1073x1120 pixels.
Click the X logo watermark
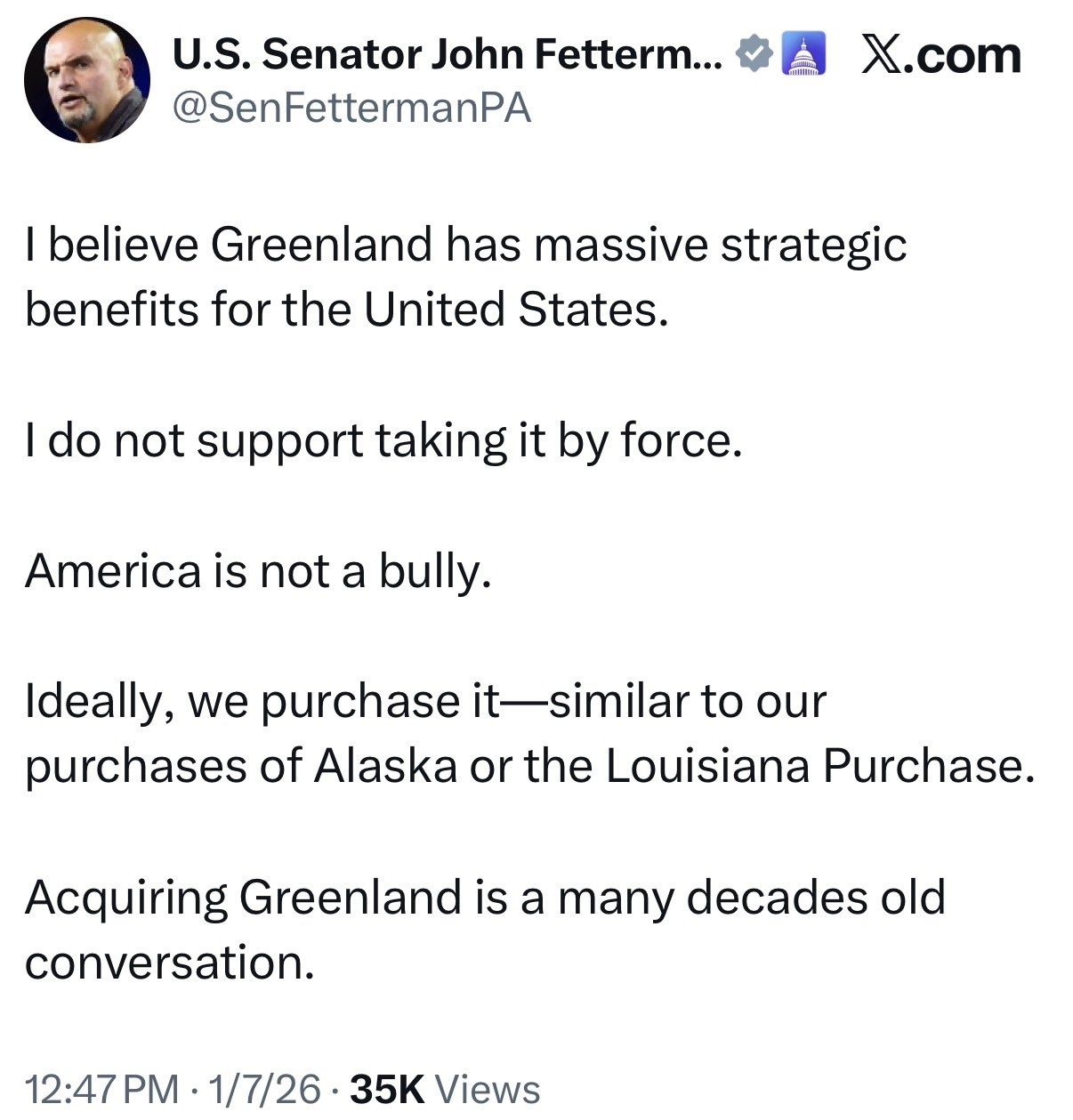881,55
